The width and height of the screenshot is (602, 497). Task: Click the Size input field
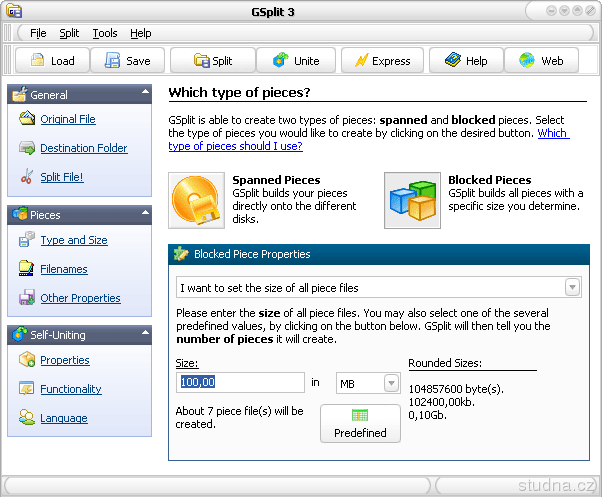[240, 382]
